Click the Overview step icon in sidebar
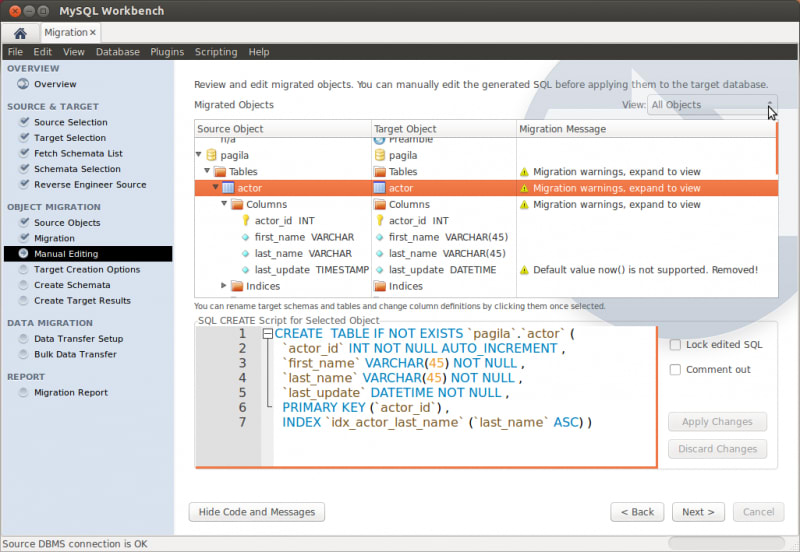 tap(23, 84)
